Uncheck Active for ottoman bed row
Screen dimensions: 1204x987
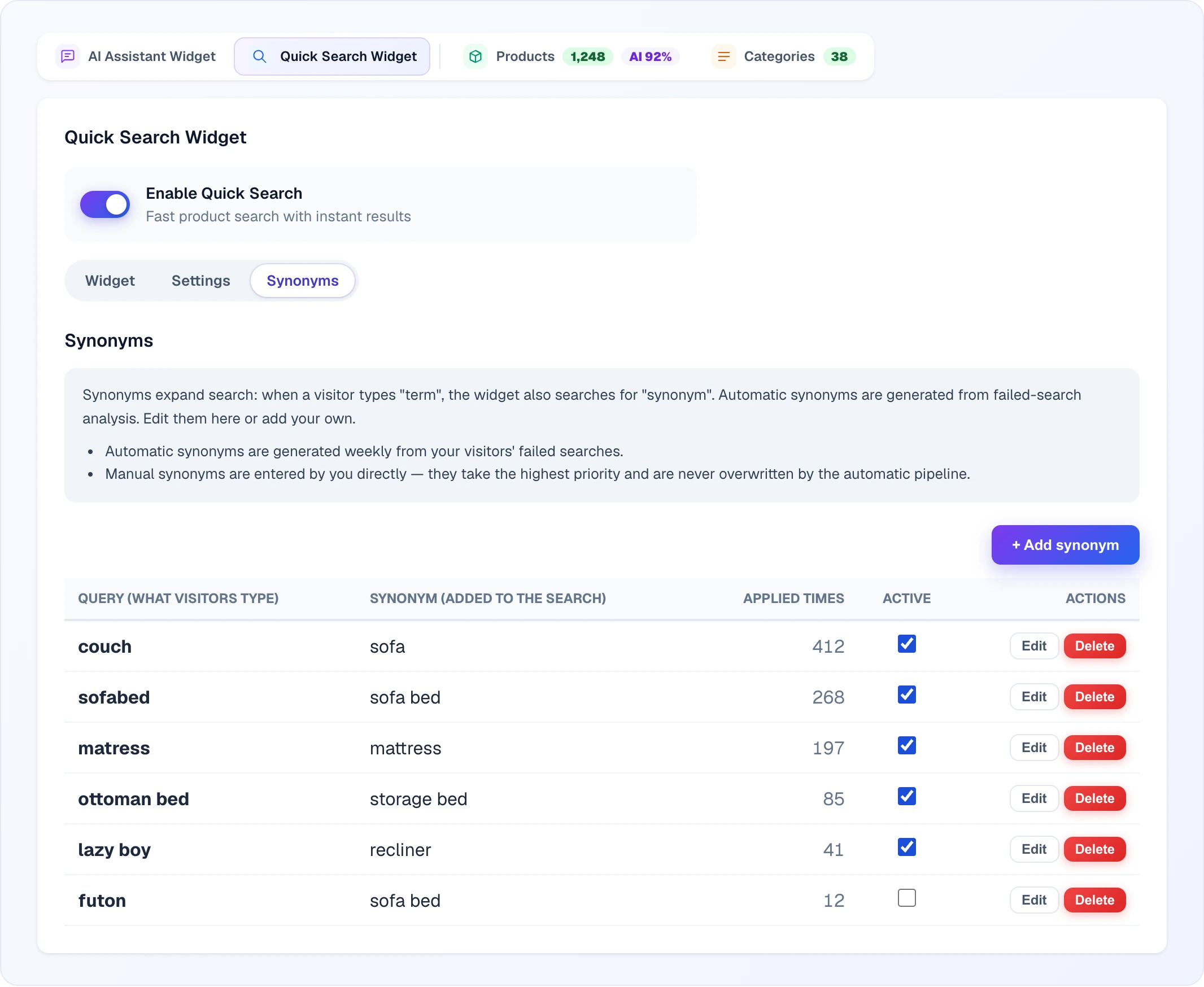(906, 797)
